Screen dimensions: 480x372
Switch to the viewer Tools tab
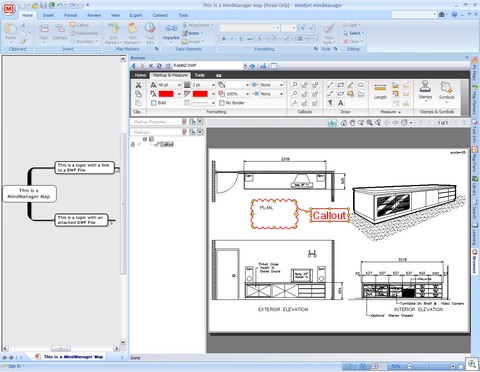(x=200, y=75)
